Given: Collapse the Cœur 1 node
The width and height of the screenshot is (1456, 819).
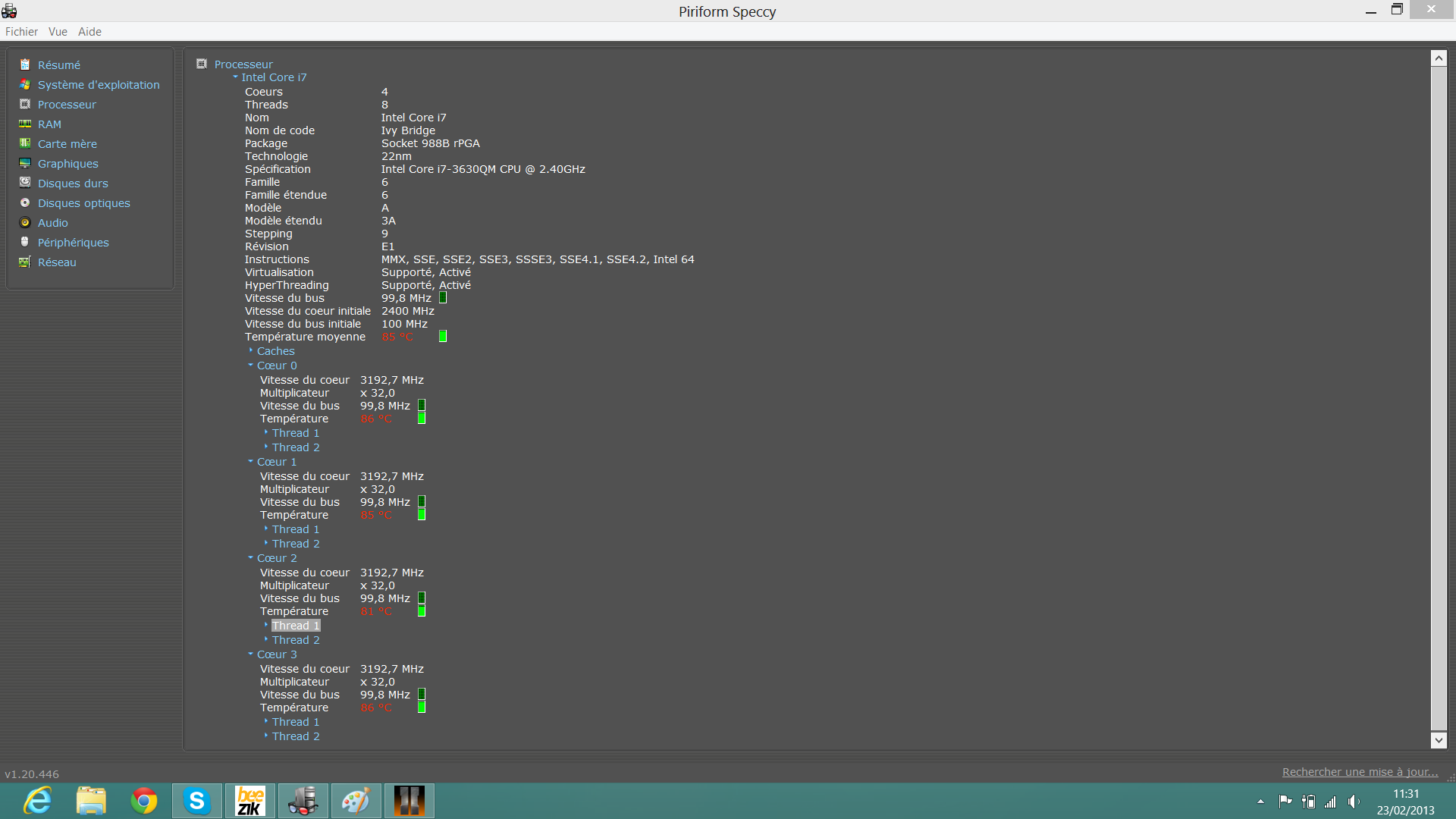Looking at the screenshot, I should (250, 461).
